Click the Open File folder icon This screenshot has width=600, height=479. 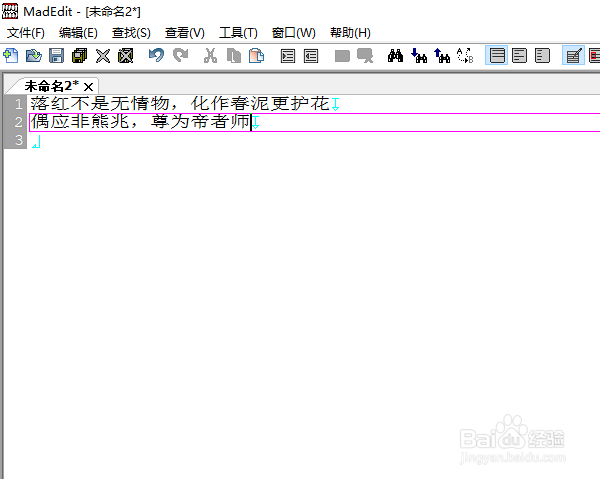click(x=34, y=56)
